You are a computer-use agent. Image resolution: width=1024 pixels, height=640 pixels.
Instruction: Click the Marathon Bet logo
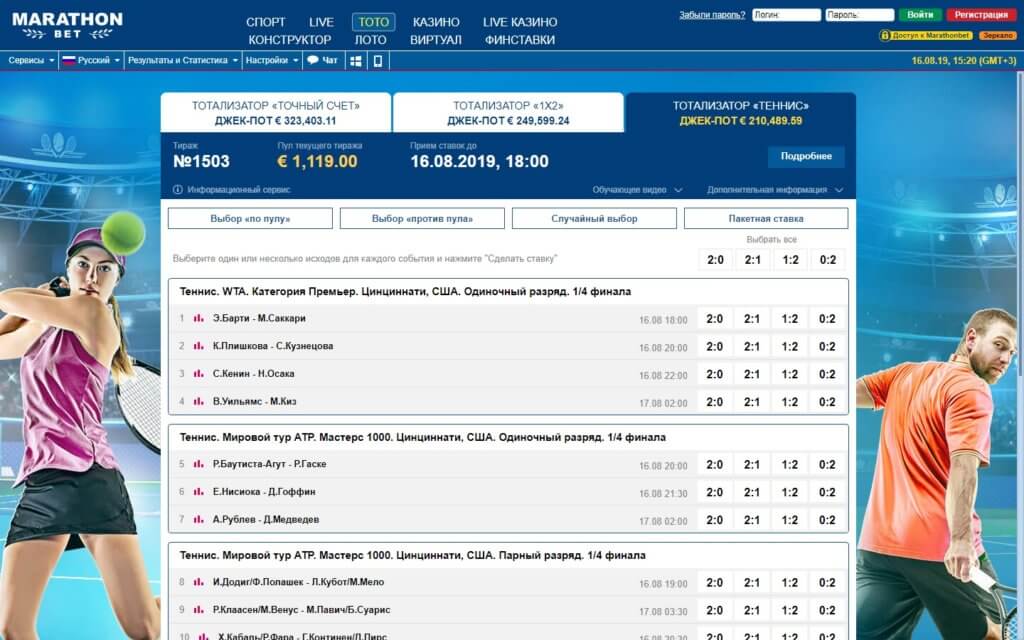(x=67, y=25)
